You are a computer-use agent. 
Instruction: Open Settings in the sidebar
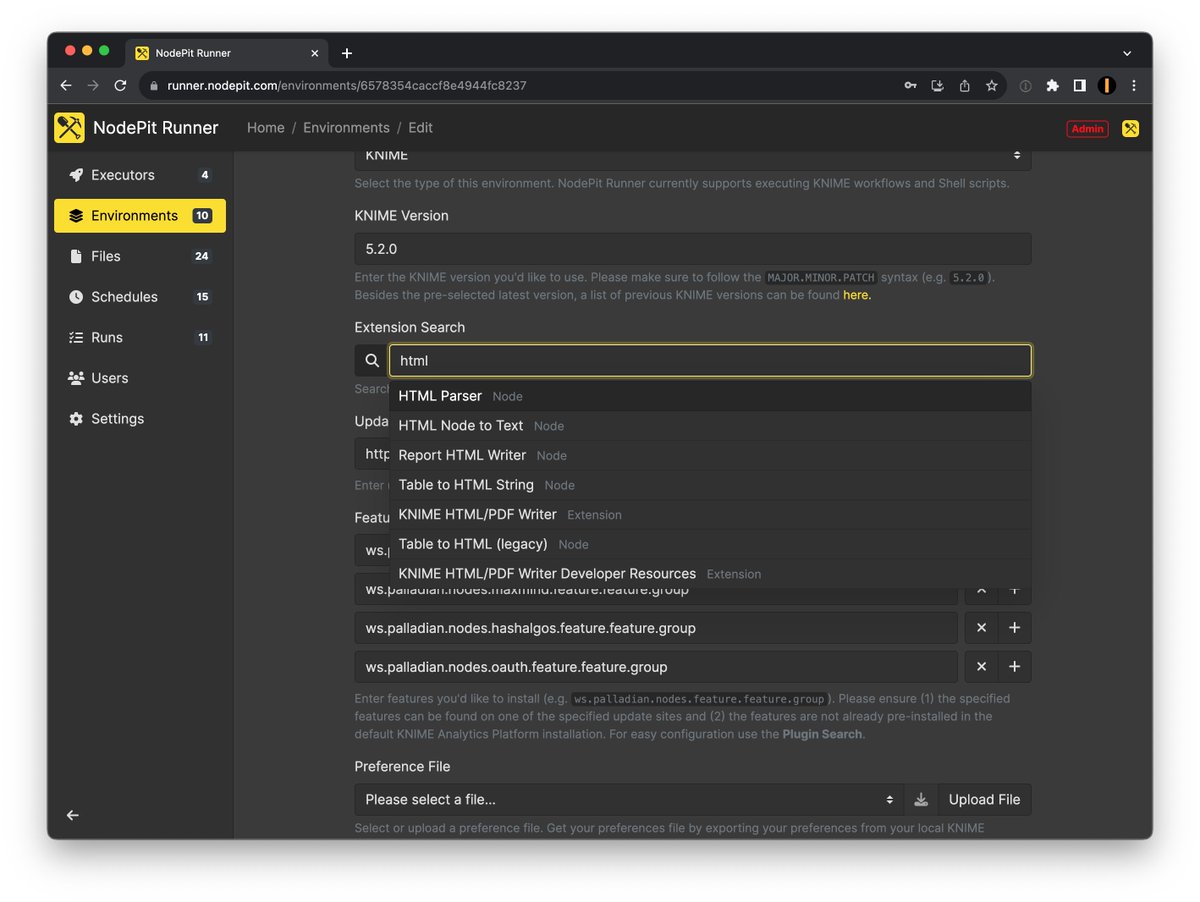click(x=140, y=419)
